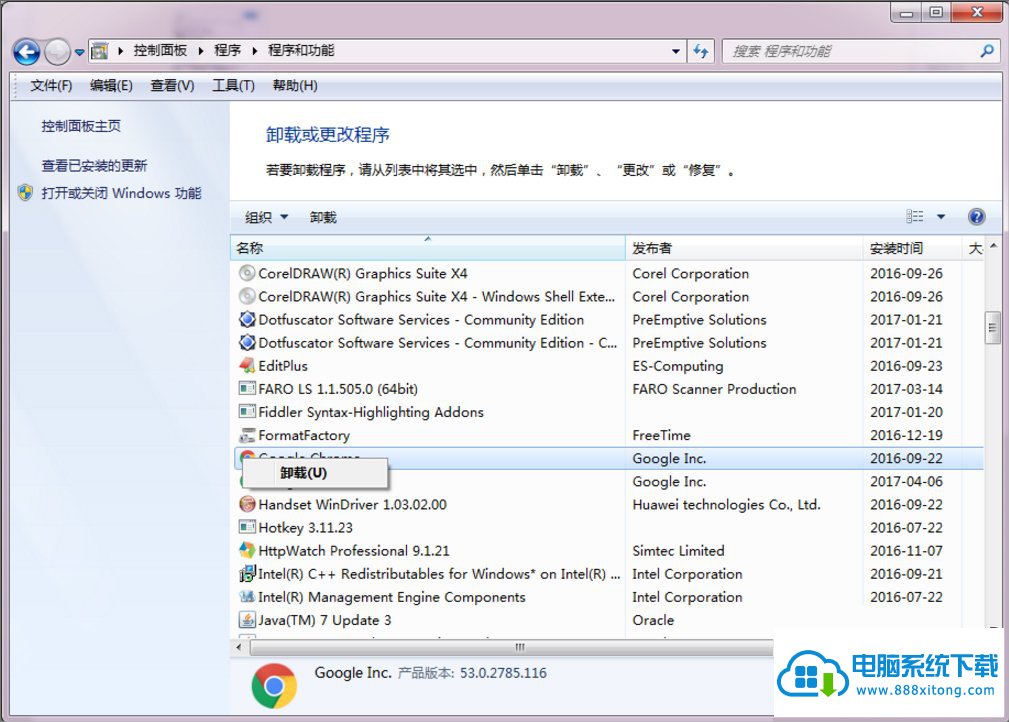
Task: Click Dotfuscator Community Edition icon
Action: (x=247, y=320)
